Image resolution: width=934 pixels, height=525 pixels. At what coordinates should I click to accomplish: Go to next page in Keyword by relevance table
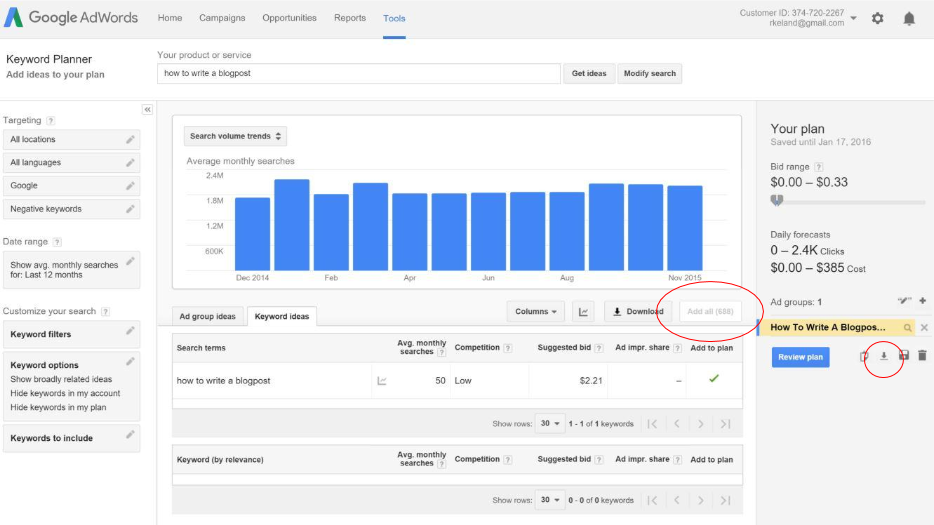pos(700,500)
